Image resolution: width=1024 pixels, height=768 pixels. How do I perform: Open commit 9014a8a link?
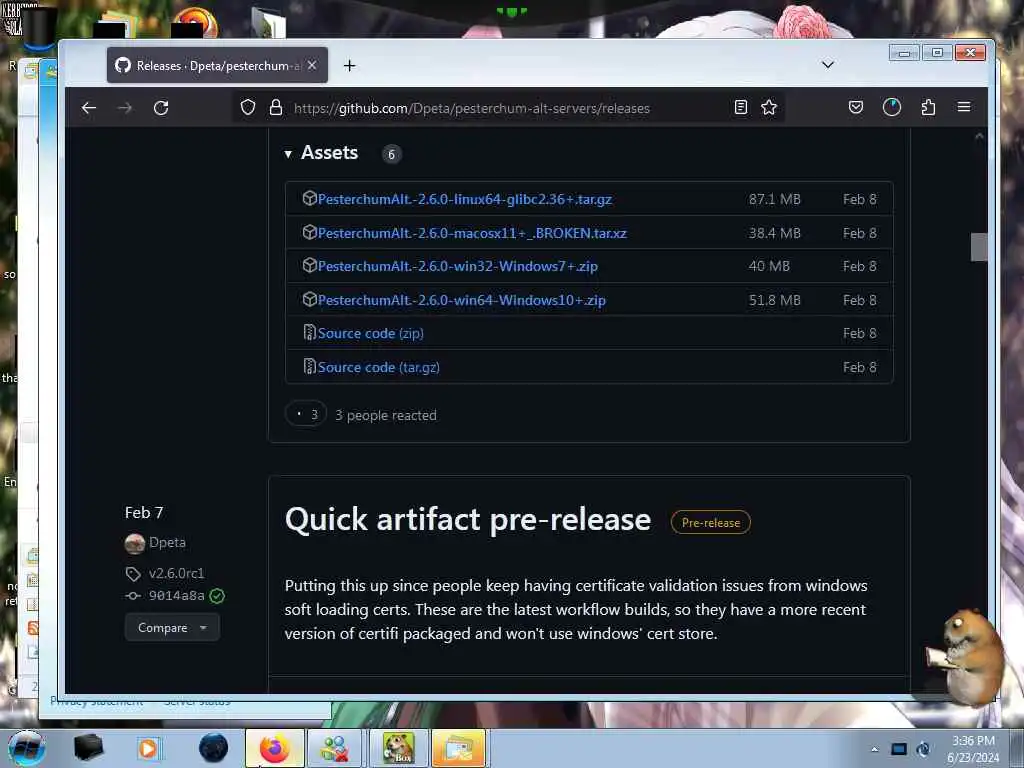pyautogui.click(x=176, y=596)
